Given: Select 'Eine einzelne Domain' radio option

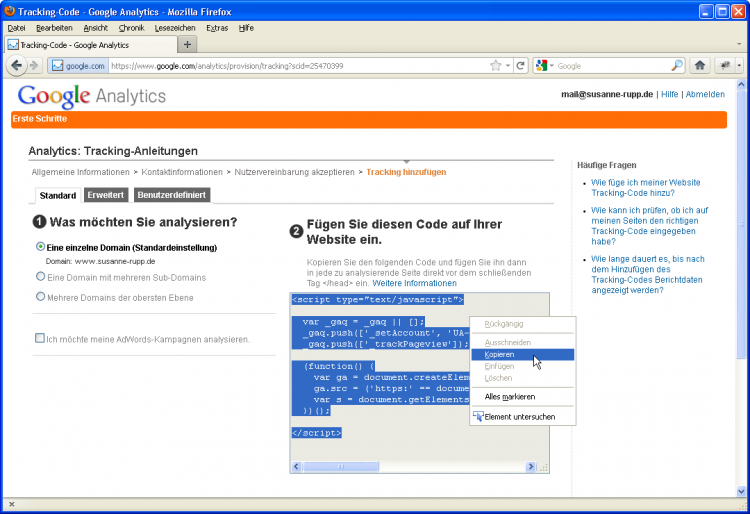Looking at the screenshot, I should coord(40,246).
